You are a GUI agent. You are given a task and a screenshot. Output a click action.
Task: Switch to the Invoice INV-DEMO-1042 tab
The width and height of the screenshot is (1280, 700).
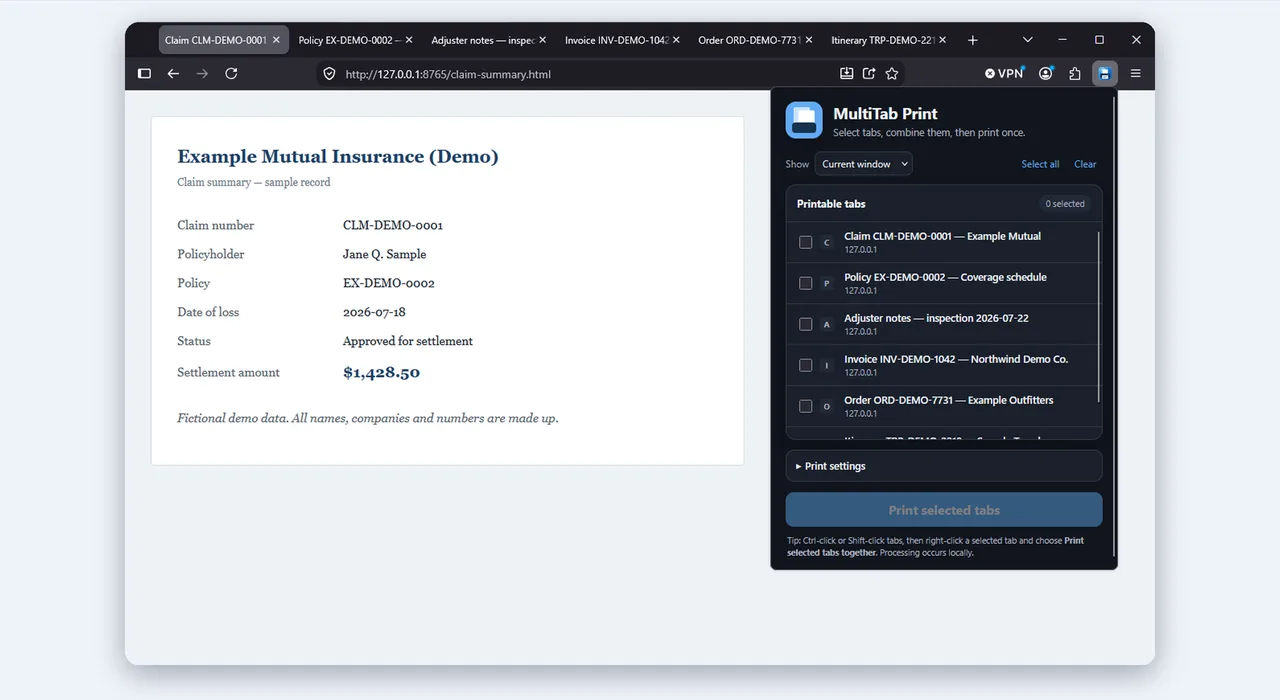[x=621, y=40]
